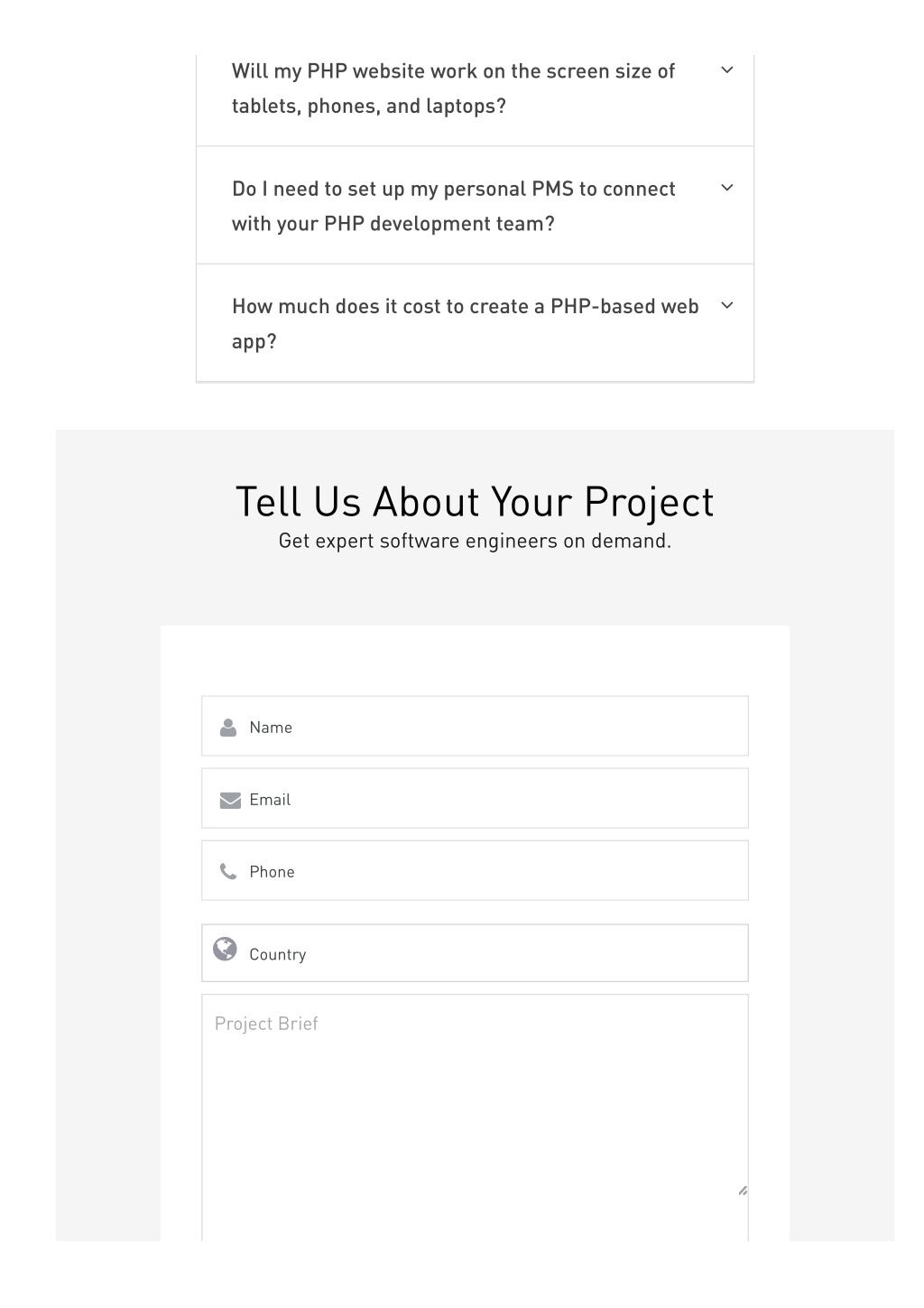Viewport: 924px width, 1308px height.
Task: Click the globe icon in Country field
Action: click(x=225, y=949)
